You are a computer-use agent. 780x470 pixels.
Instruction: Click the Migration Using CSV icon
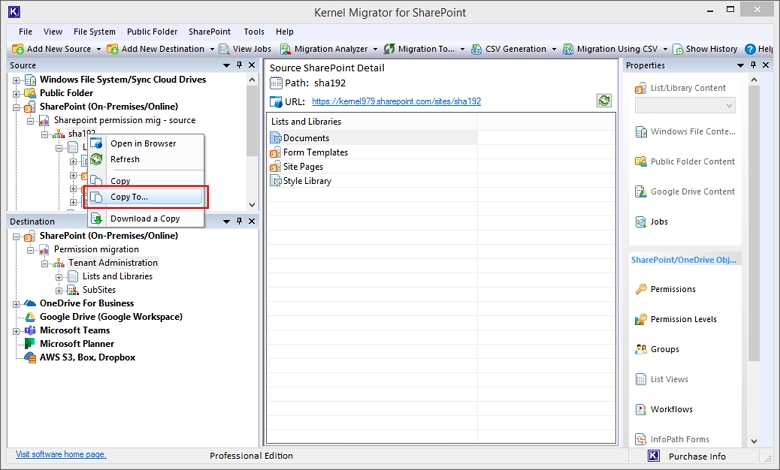click(568, 49)
